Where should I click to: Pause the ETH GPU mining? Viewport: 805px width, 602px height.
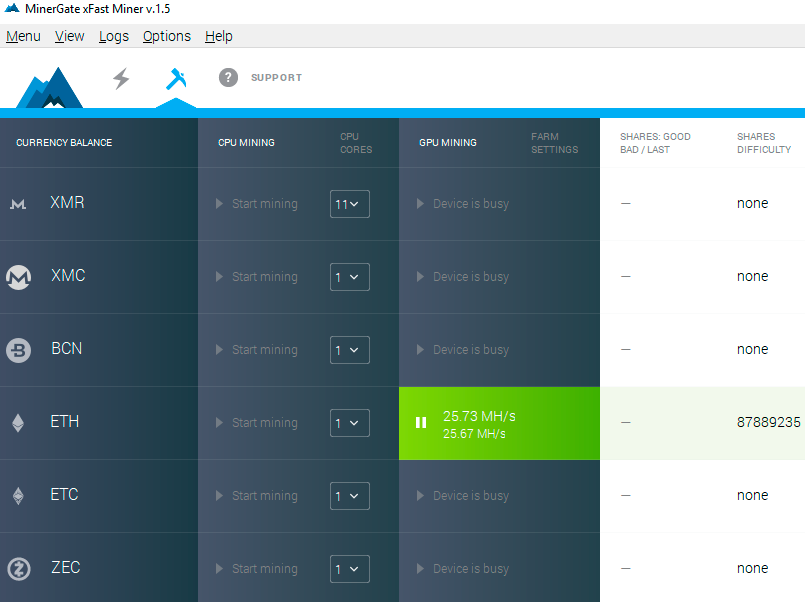421,422
